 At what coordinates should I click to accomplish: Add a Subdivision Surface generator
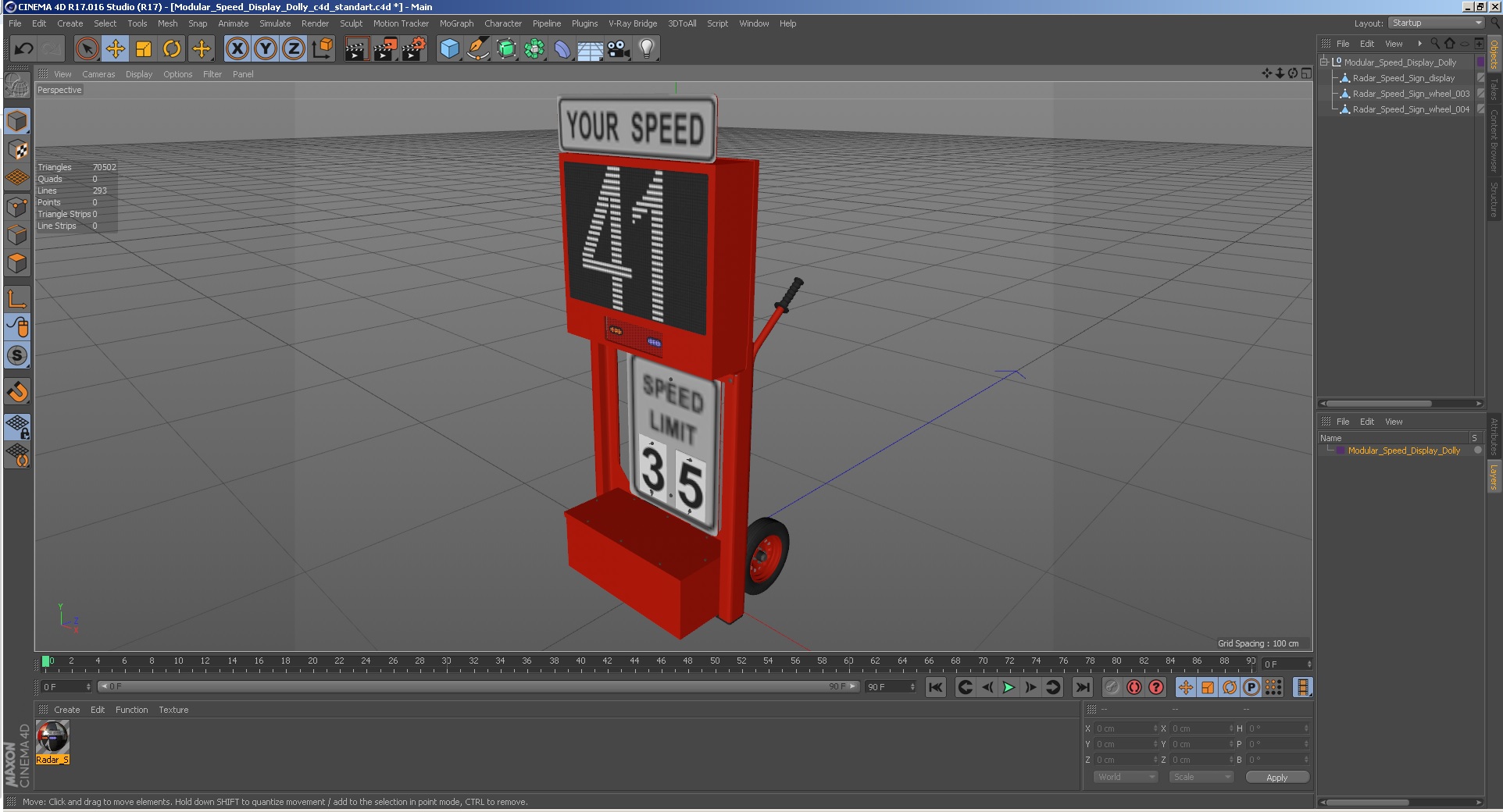506,49
